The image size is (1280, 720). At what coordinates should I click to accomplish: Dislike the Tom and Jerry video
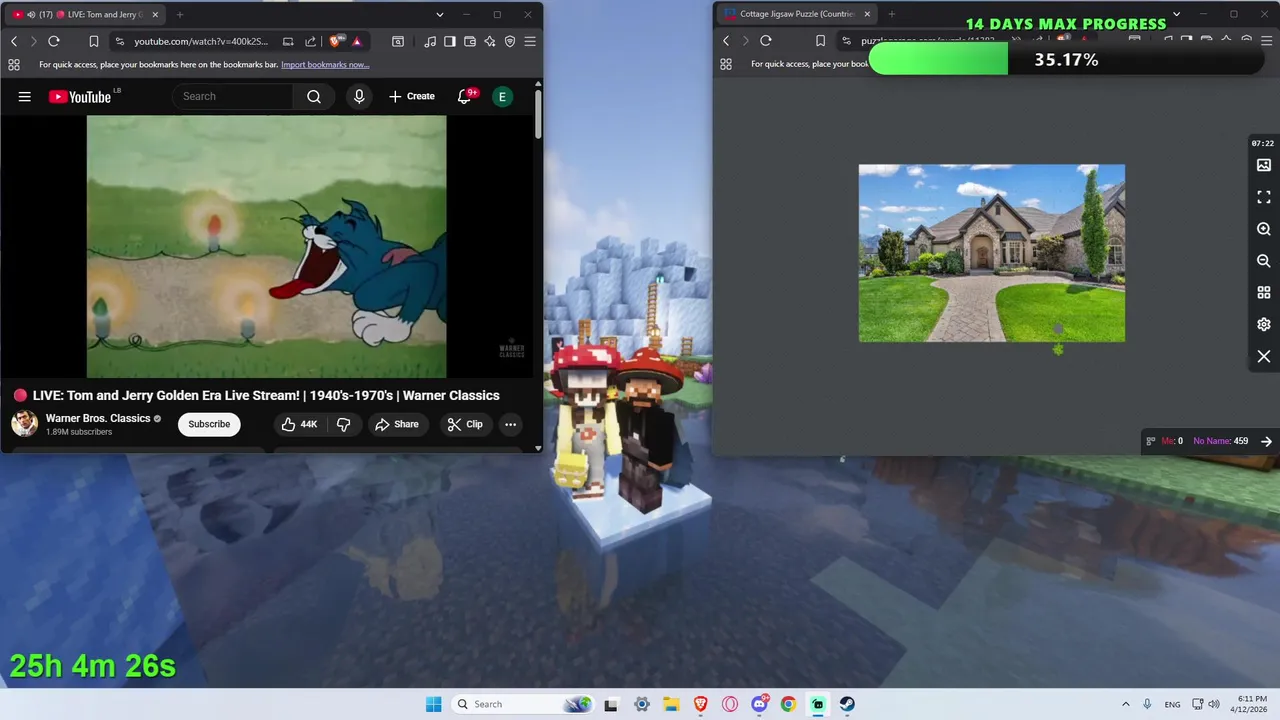coord(343,424)
